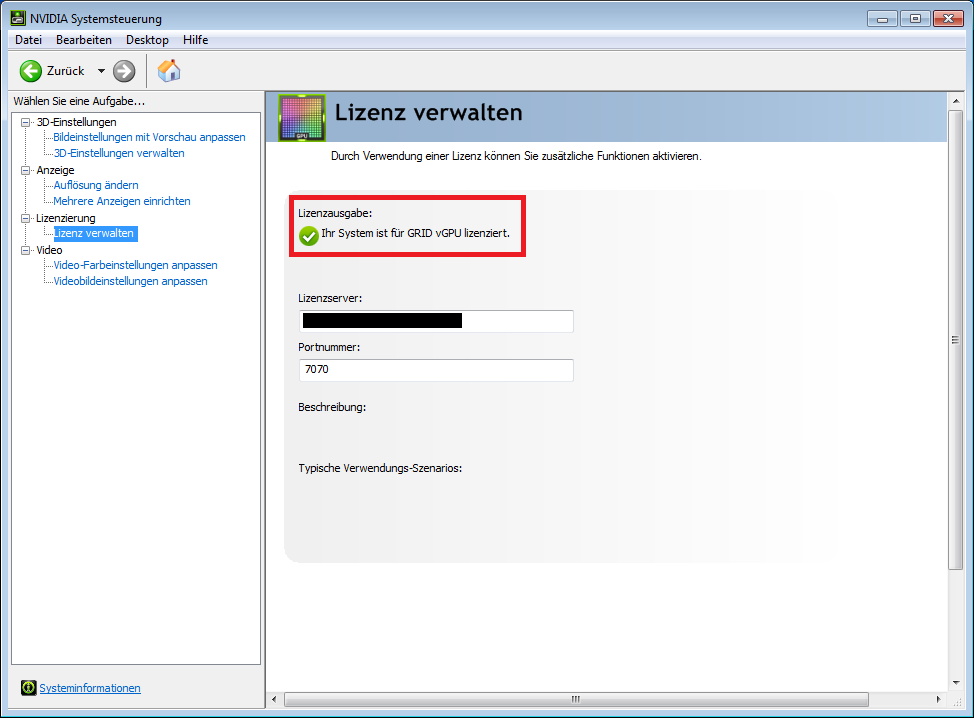Screen dimensions: 974x718
Task: Collapse the Video tree node
Action: (26, 250)
